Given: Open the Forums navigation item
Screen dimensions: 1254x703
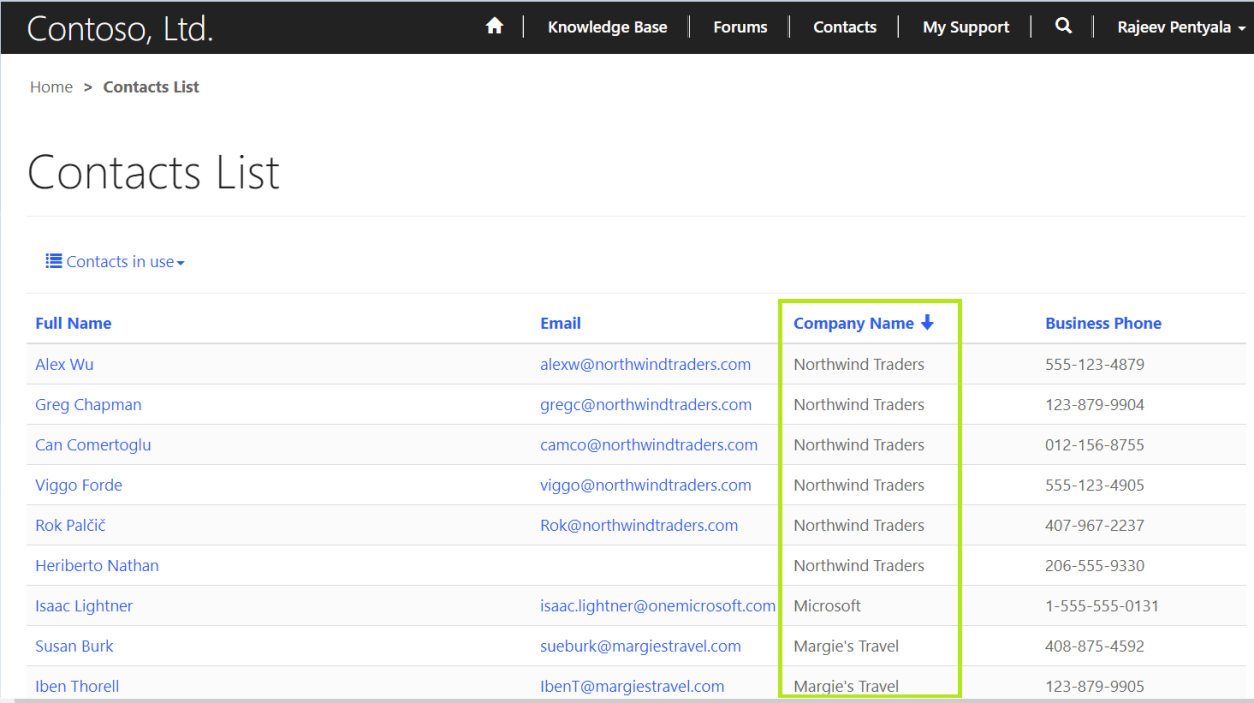Looking at the screenshot, I should pyautogui.click(x=739, y=27).
